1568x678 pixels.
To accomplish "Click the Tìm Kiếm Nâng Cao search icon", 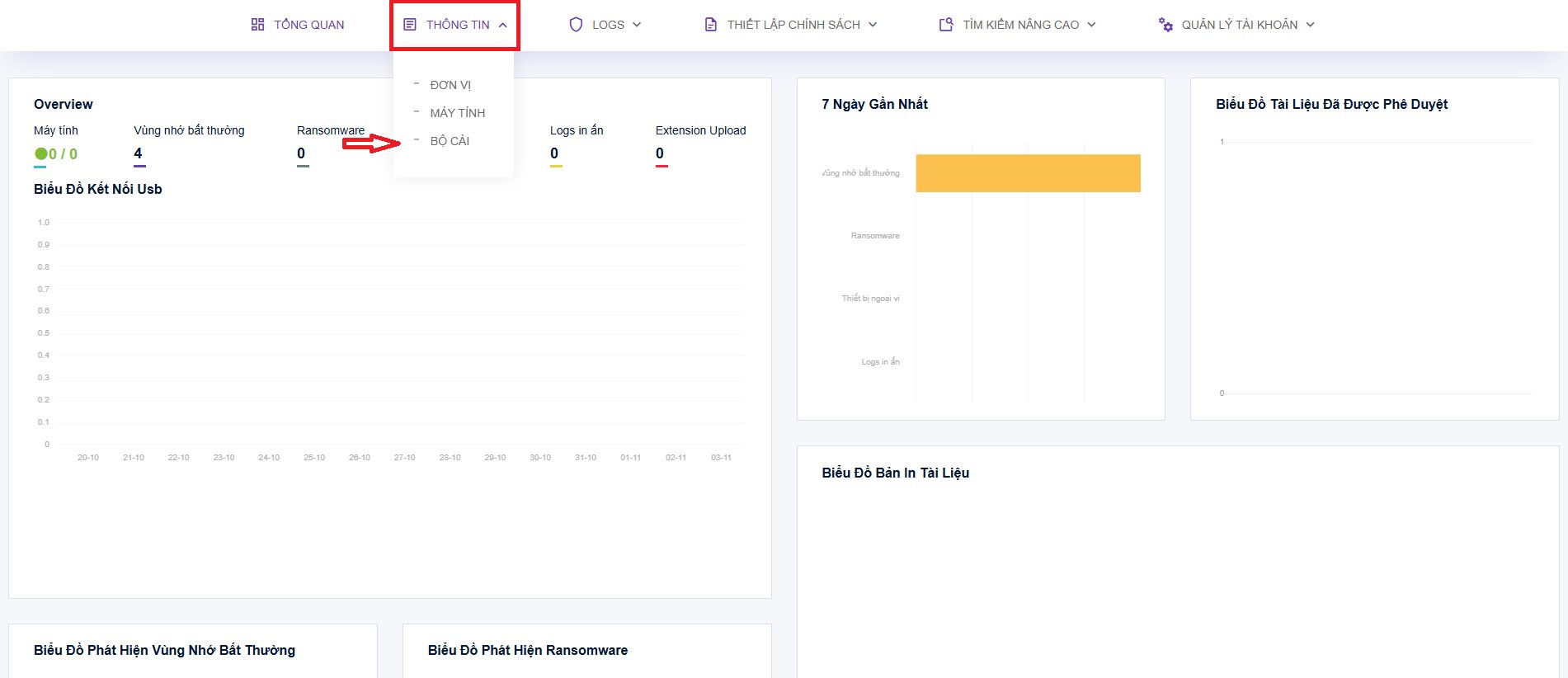I will [946, 25].
